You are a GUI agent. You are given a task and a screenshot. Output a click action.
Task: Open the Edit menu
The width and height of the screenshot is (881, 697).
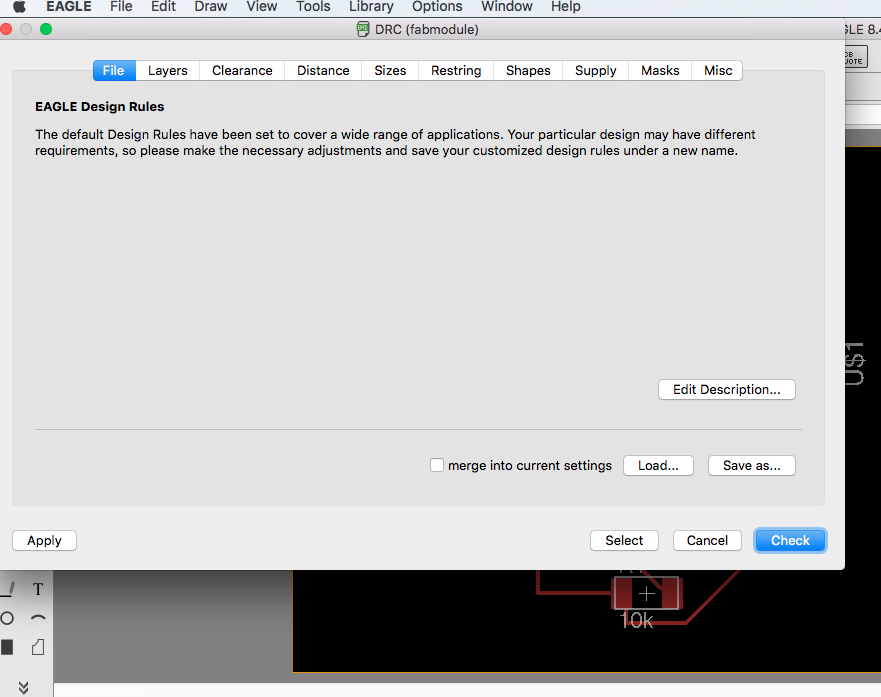[x=163, y=7]
